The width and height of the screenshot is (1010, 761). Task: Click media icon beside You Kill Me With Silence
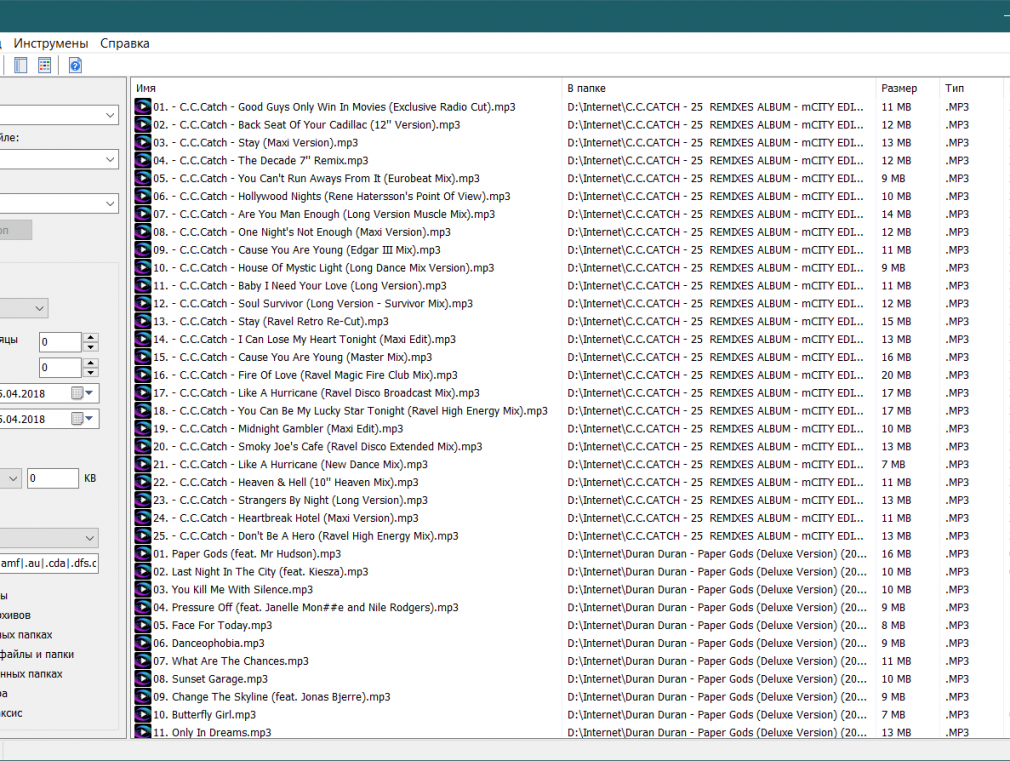point(142,590)
